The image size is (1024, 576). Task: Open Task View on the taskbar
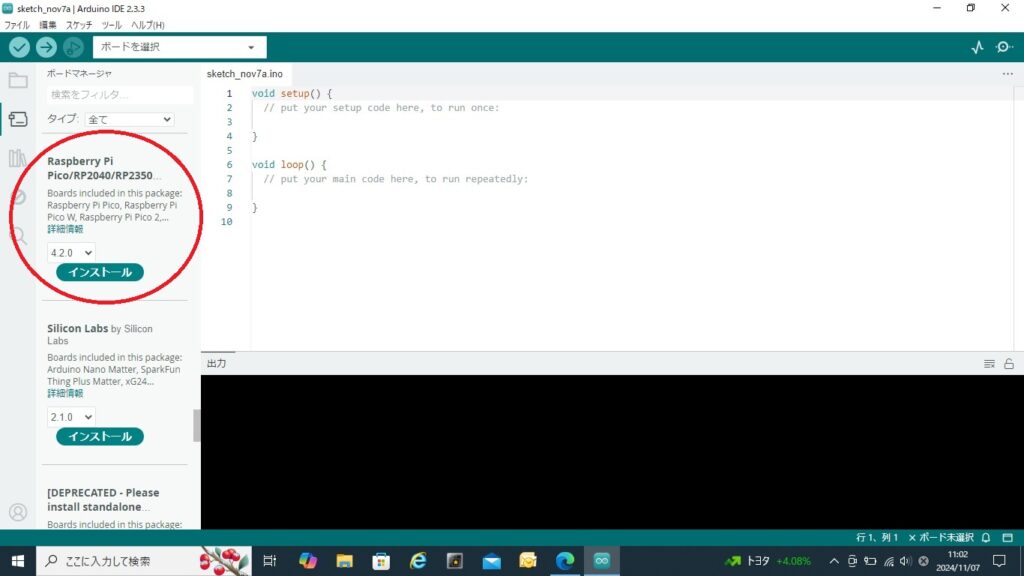pos(270,561)
